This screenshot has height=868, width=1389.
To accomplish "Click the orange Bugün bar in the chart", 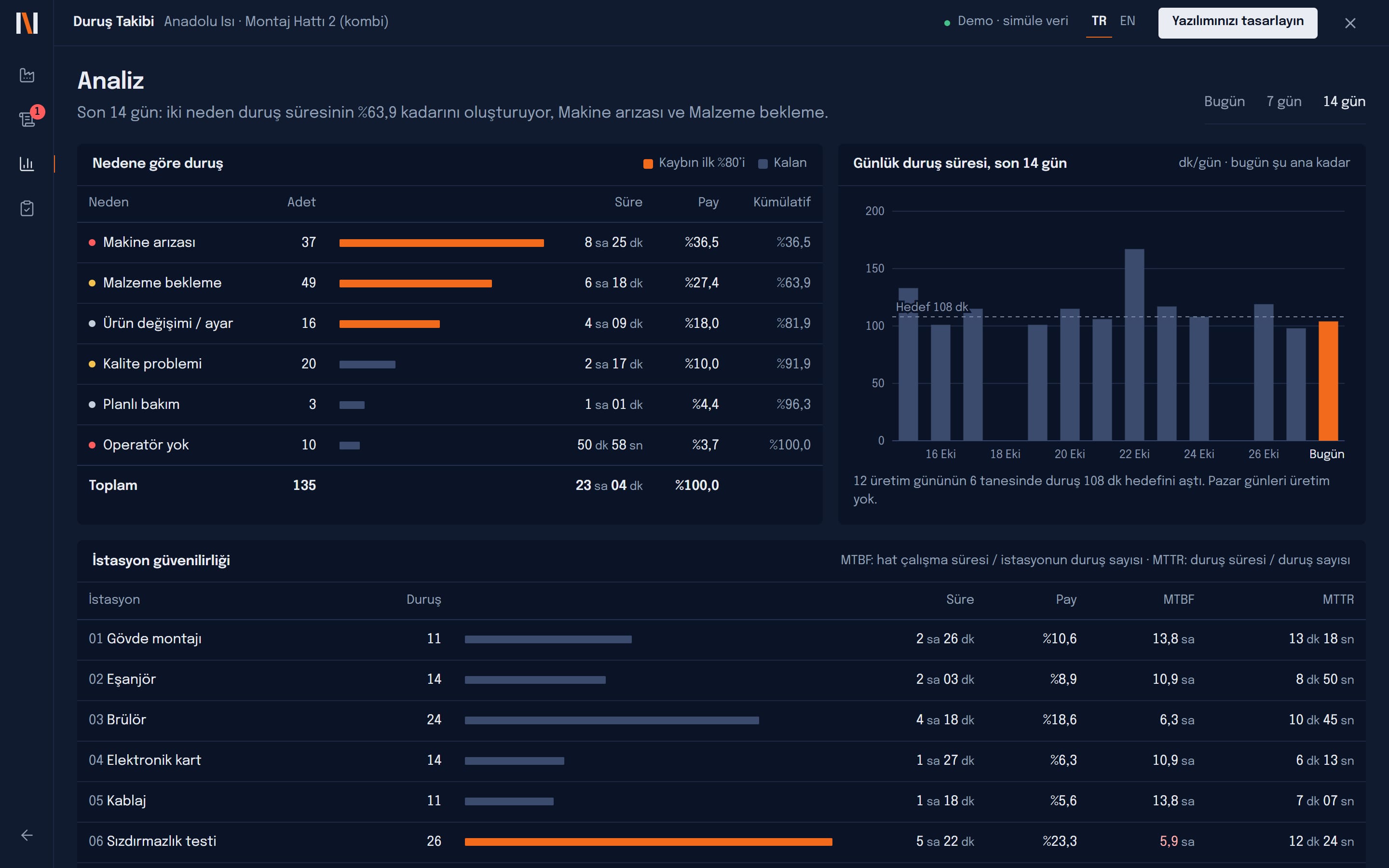I will [x=1328, y=380].
